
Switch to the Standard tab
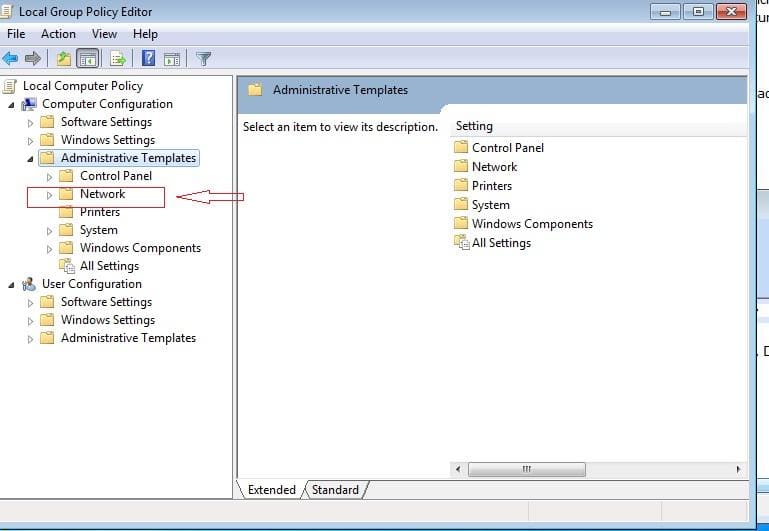point(335,490)
